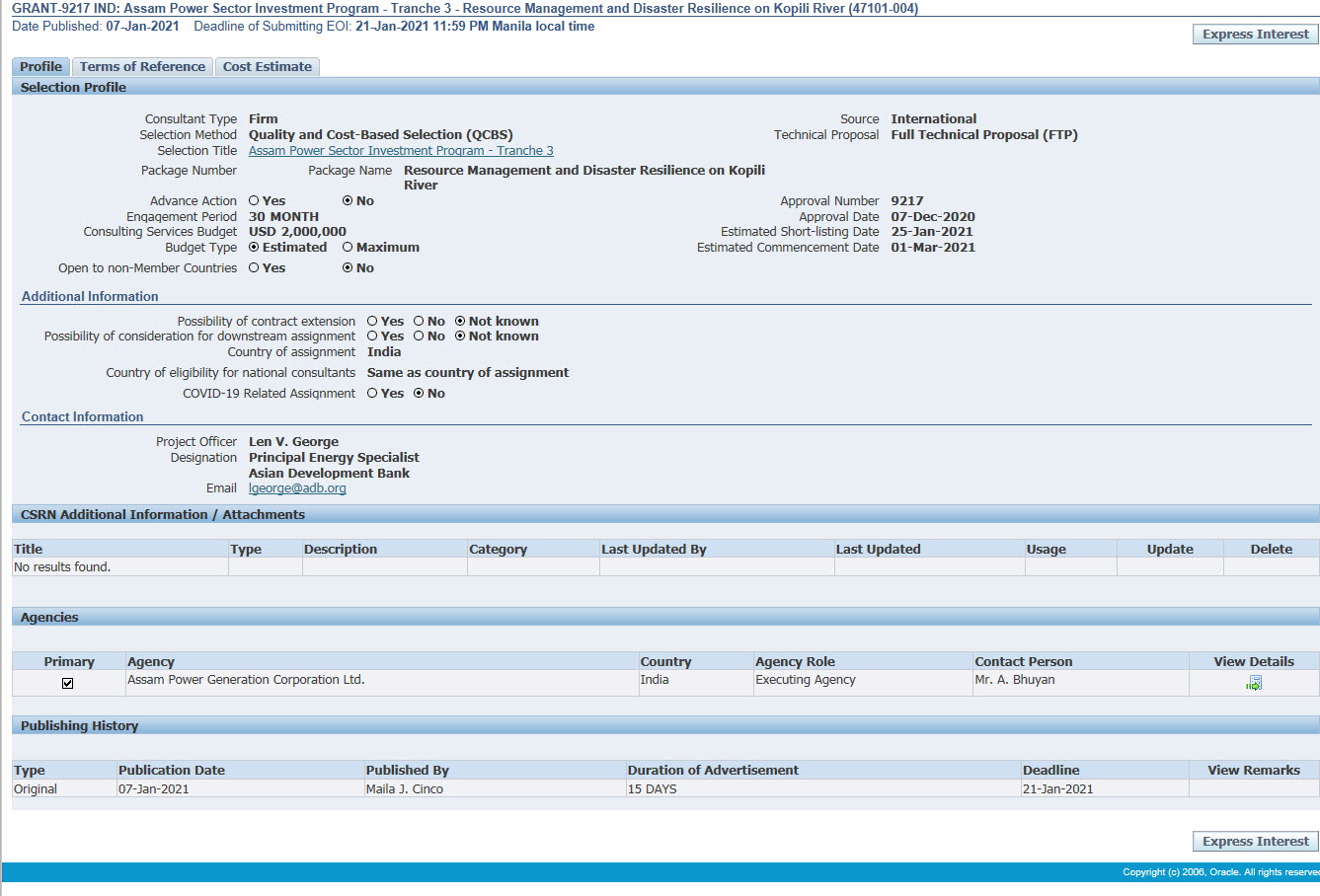
Task: Open View Details icon for Assam Power Generation
Action: tap(1254, 683)
